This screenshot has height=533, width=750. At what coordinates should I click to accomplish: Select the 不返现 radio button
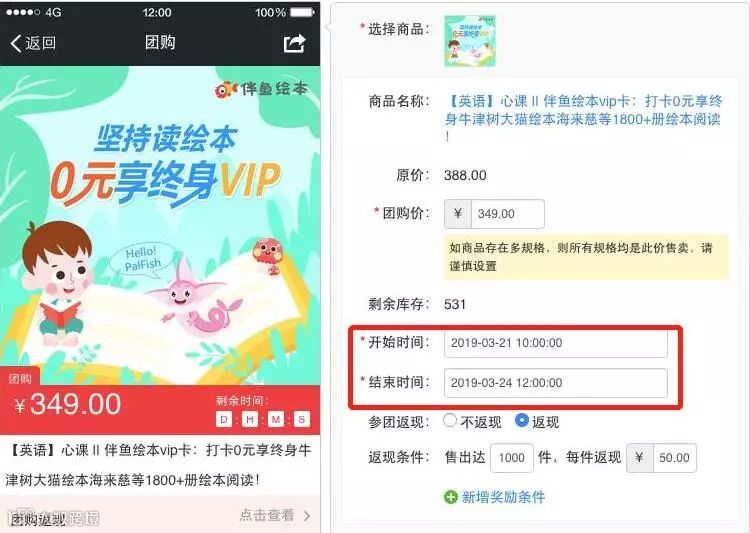pos(450,420)
